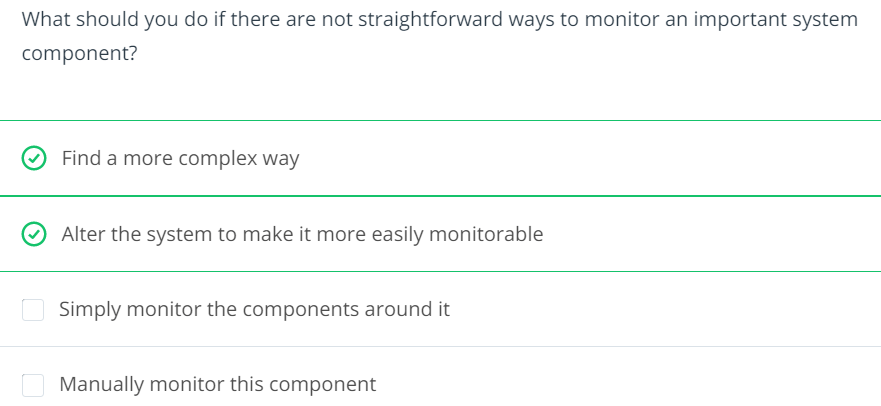Click green checkmark beside "Find a more complex way"

point(34,158)
